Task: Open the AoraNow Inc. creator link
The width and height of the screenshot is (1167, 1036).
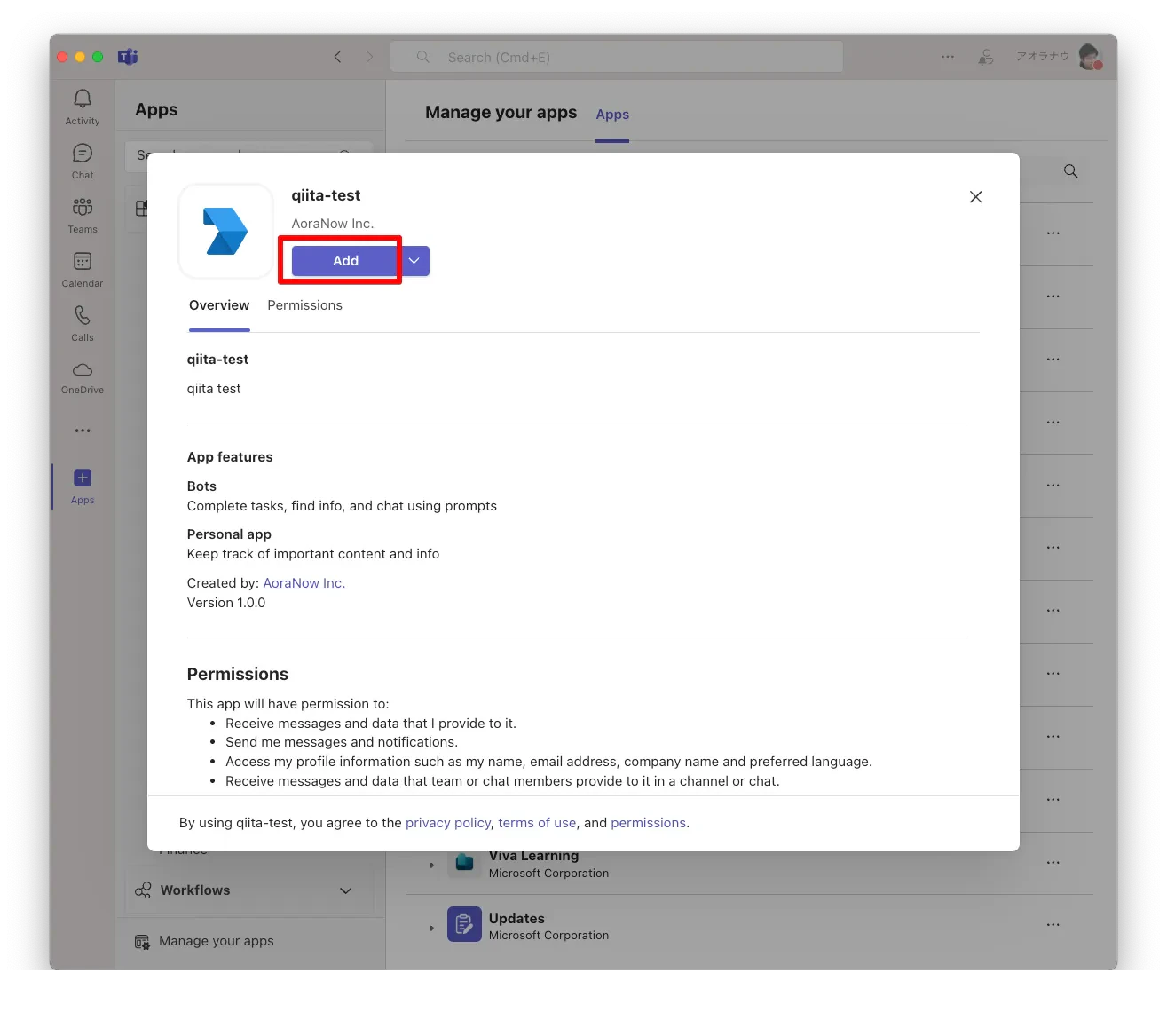Action: 304,583
